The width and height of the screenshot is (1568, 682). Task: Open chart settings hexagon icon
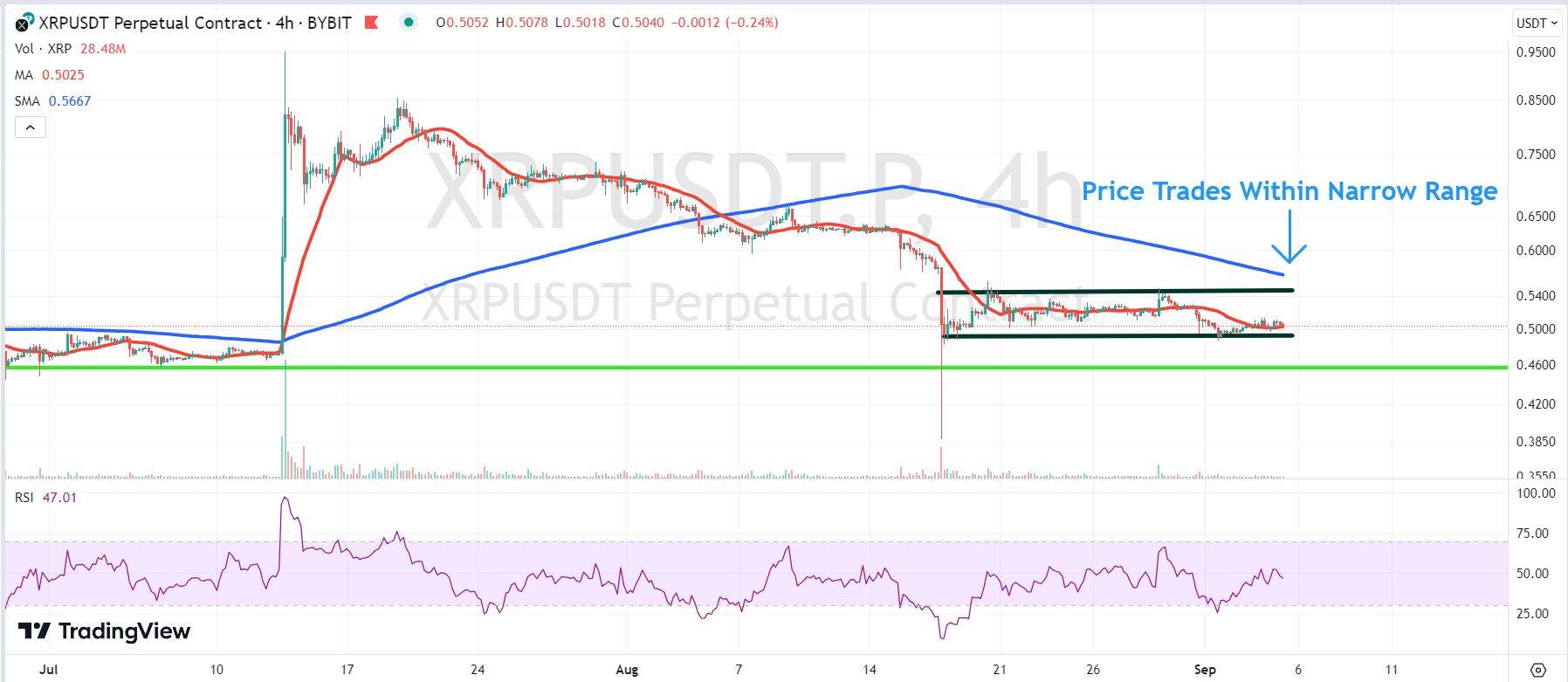(x=1538, y=671)
